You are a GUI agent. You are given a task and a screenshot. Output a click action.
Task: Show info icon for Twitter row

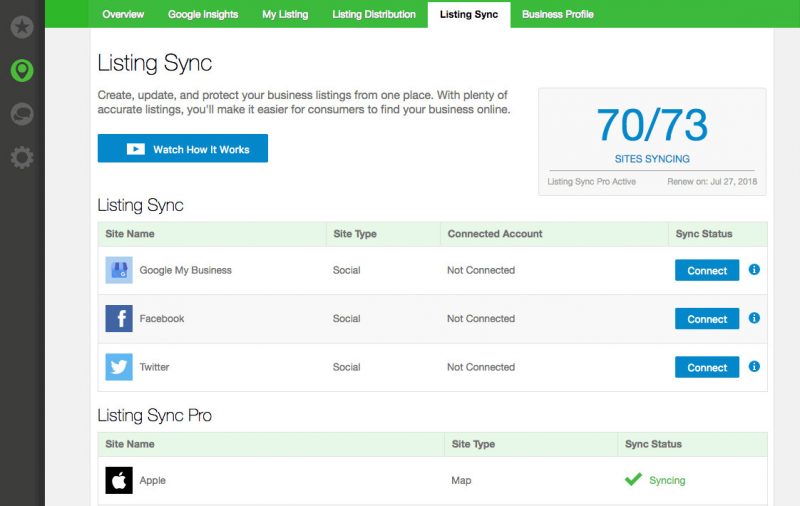click(x=754, y=366)
